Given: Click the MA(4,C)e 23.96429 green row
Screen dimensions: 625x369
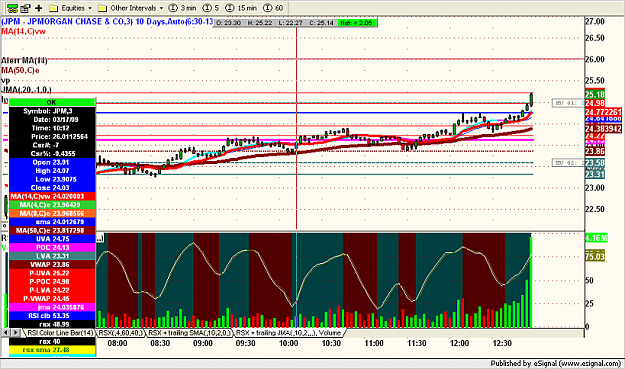Looking at the screenshot, I should (52, 205).
